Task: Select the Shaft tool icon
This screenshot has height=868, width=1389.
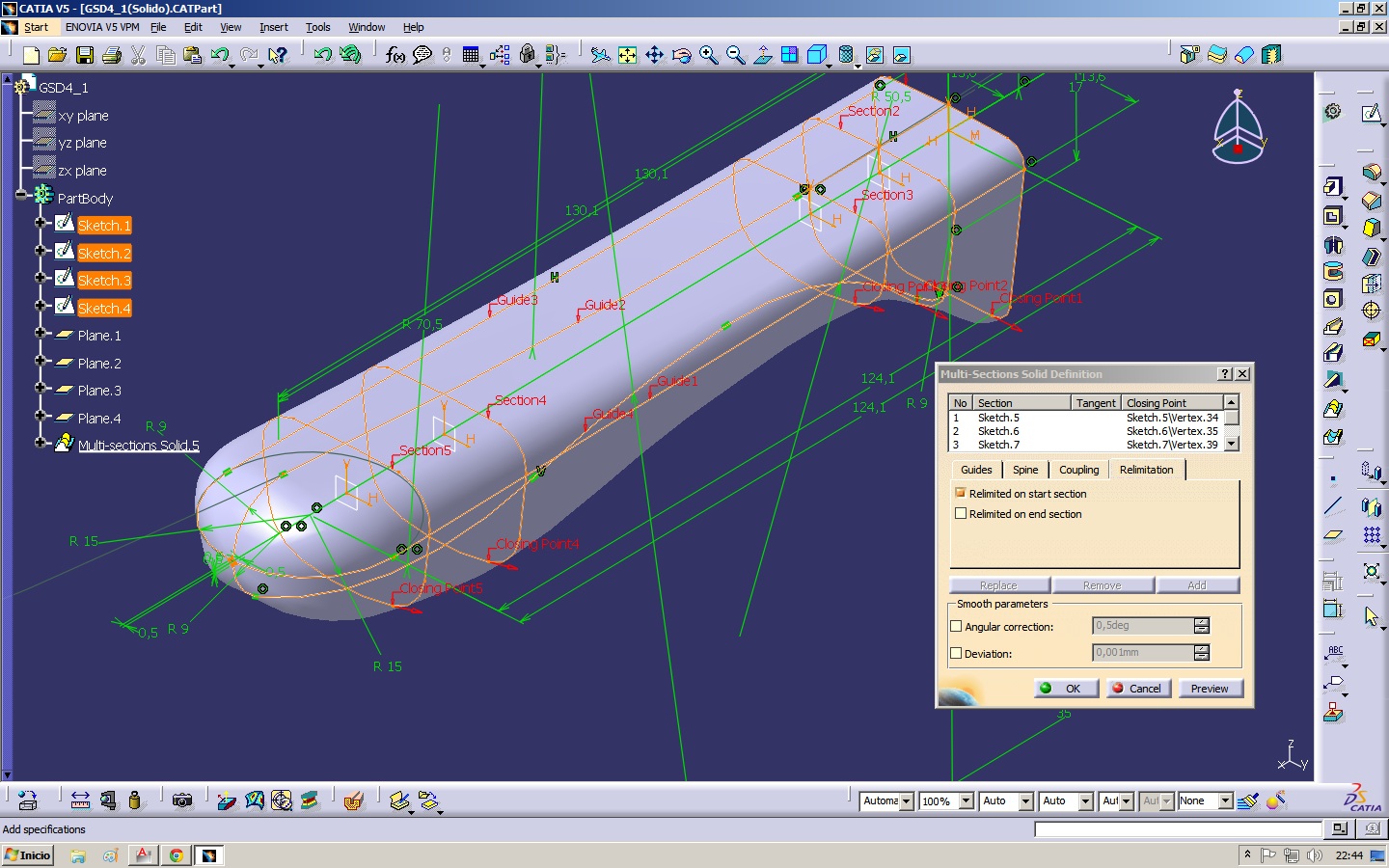Action: click(1332, 244)
